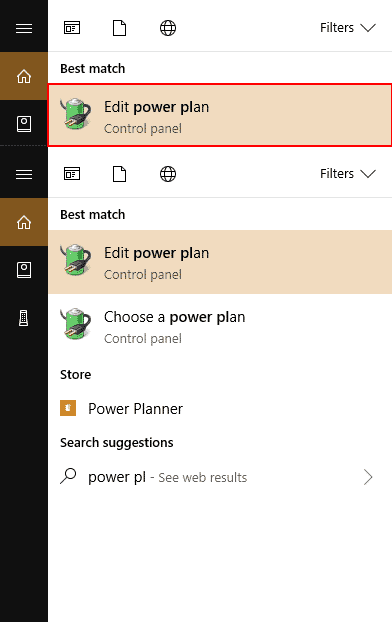Expand the Filters dropdown in the lower panel
The image size is (392, 622).
348,174
